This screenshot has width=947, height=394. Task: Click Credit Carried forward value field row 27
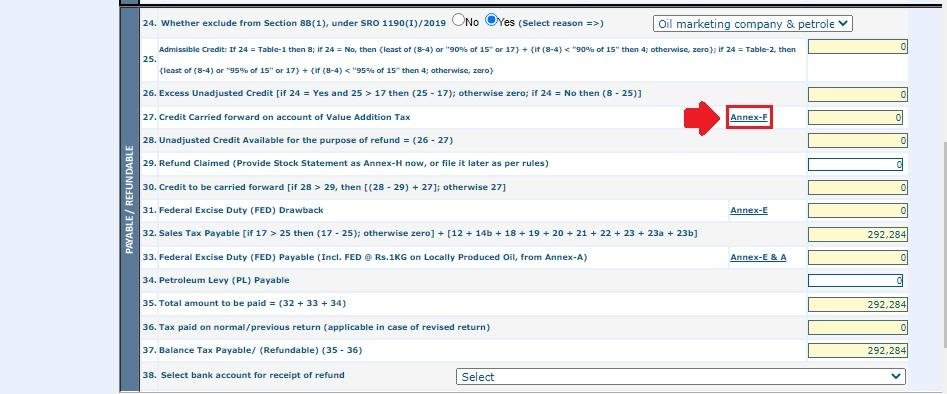[855, 118]
